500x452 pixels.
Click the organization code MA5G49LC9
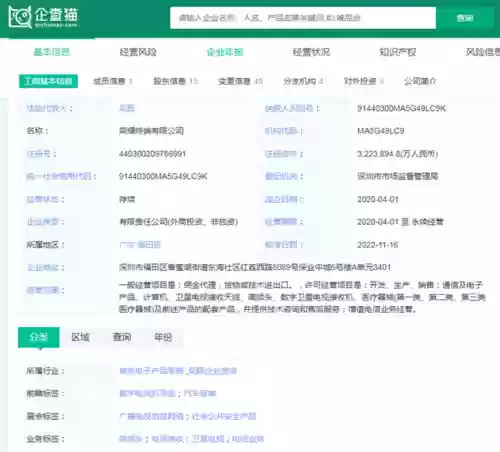coord(381,131)
